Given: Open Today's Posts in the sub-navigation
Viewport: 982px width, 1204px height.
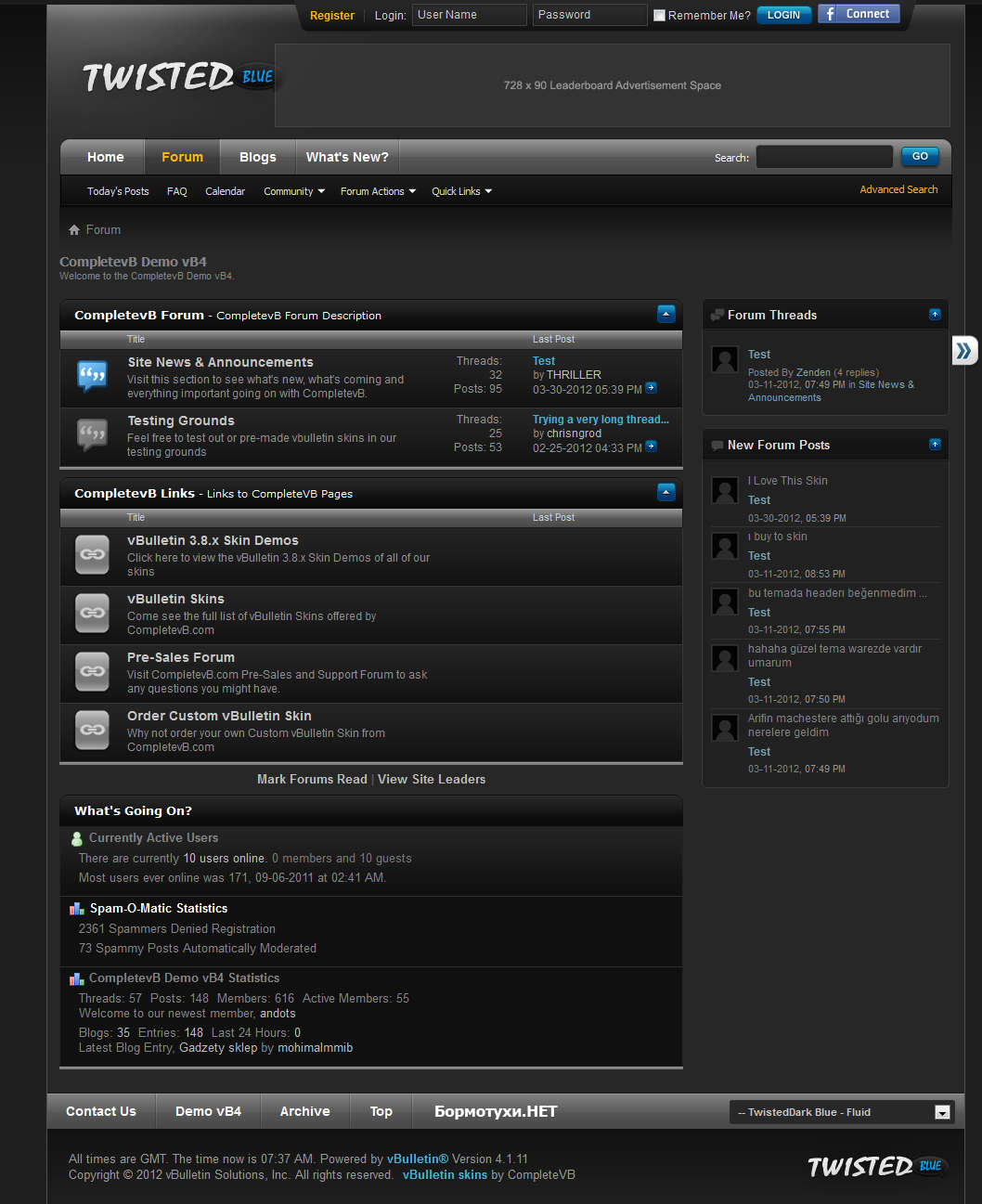Looking at the screenshot, I should click(118, 191).
